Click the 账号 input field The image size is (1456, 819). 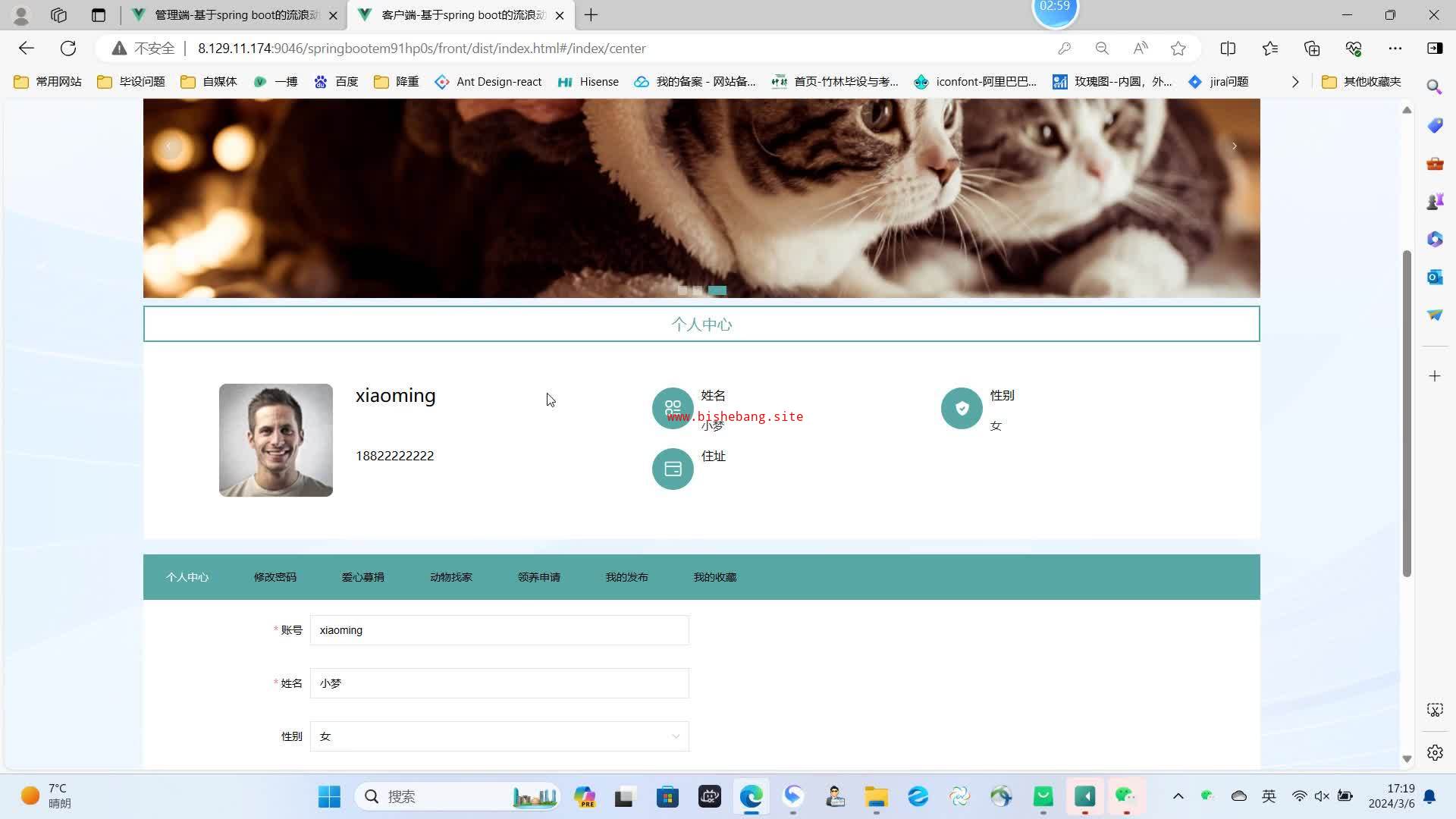click(x=499, y=630)
